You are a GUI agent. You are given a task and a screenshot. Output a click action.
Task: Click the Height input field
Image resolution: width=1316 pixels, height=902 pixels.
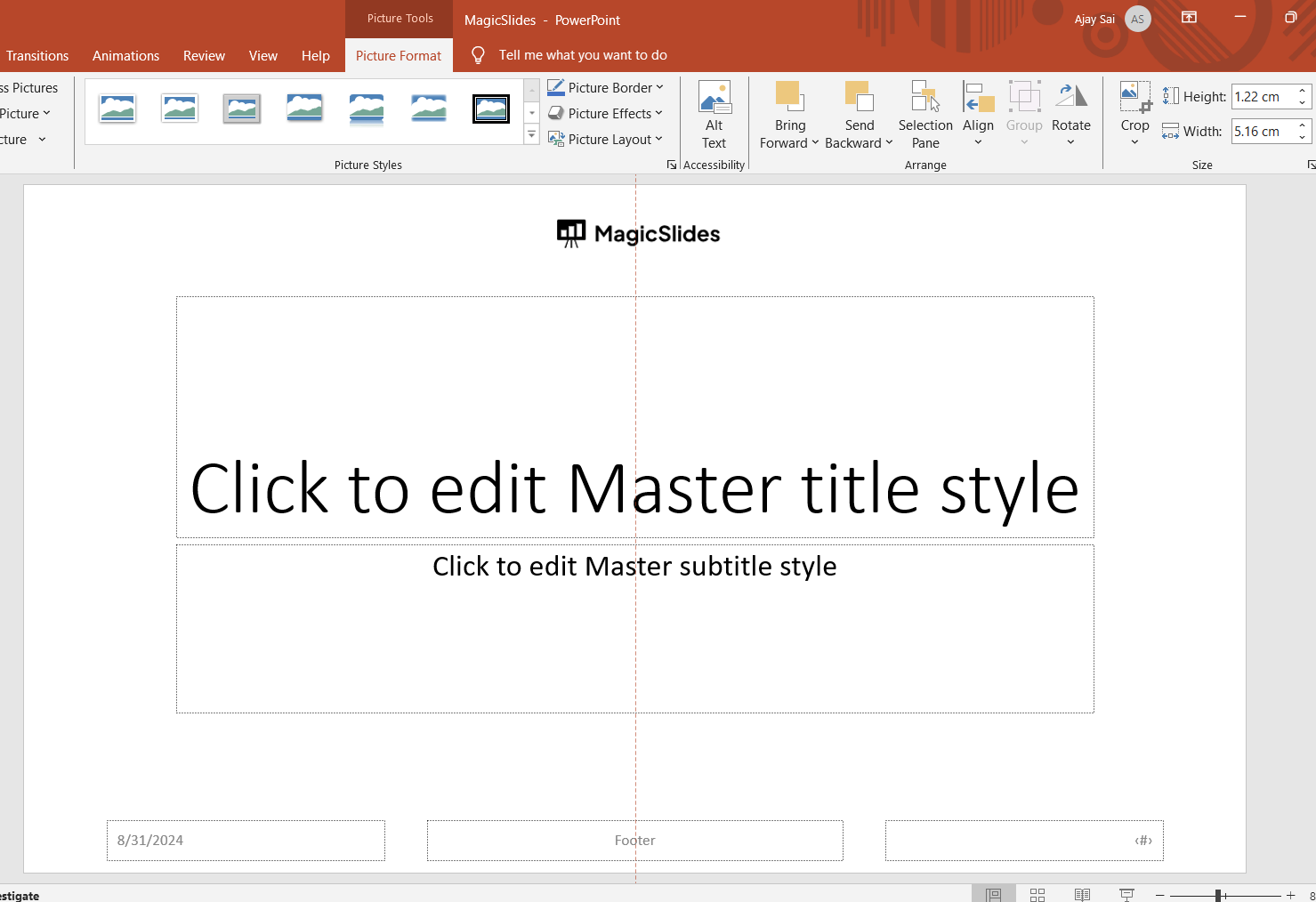coord(1262,96)
